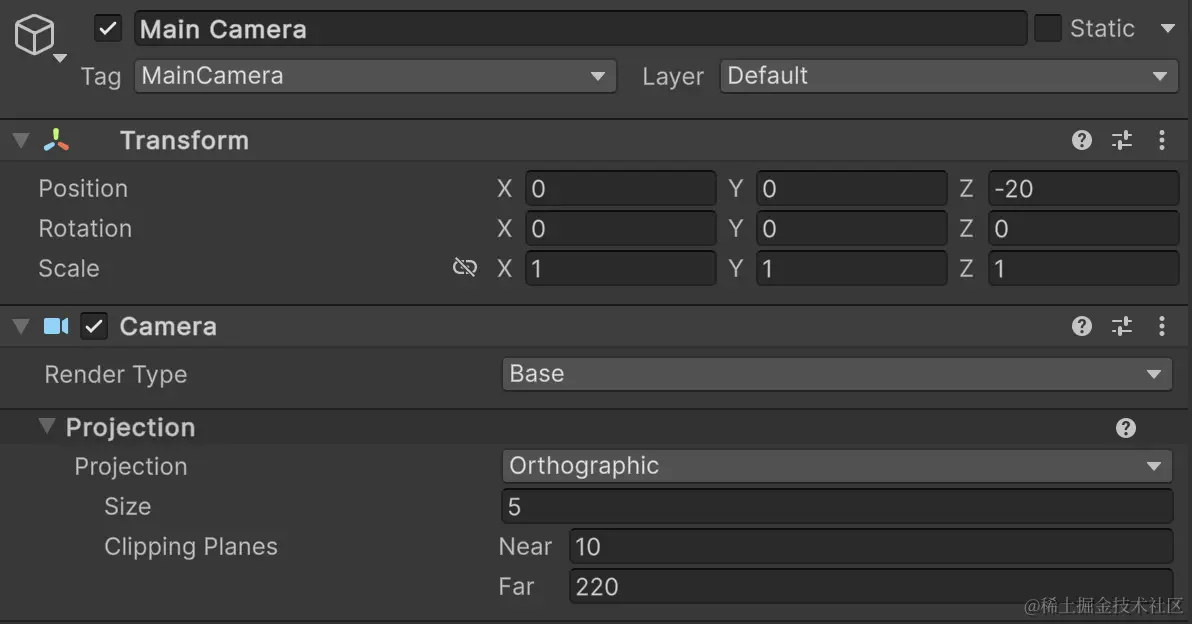Open Transform component help reference
The width and height of the screenshot is (1192, 624).
pyautogui.click(x=1082, y=140)
